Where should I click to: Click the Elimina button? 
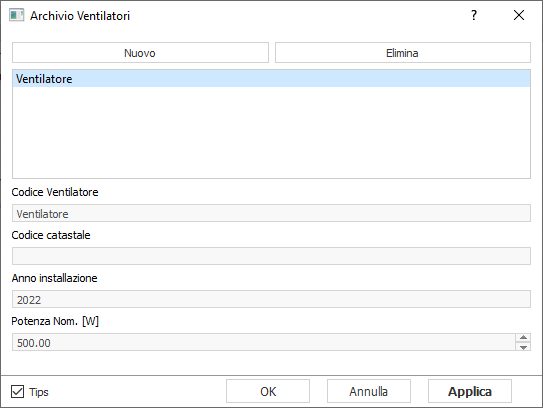tap(403, 53)
